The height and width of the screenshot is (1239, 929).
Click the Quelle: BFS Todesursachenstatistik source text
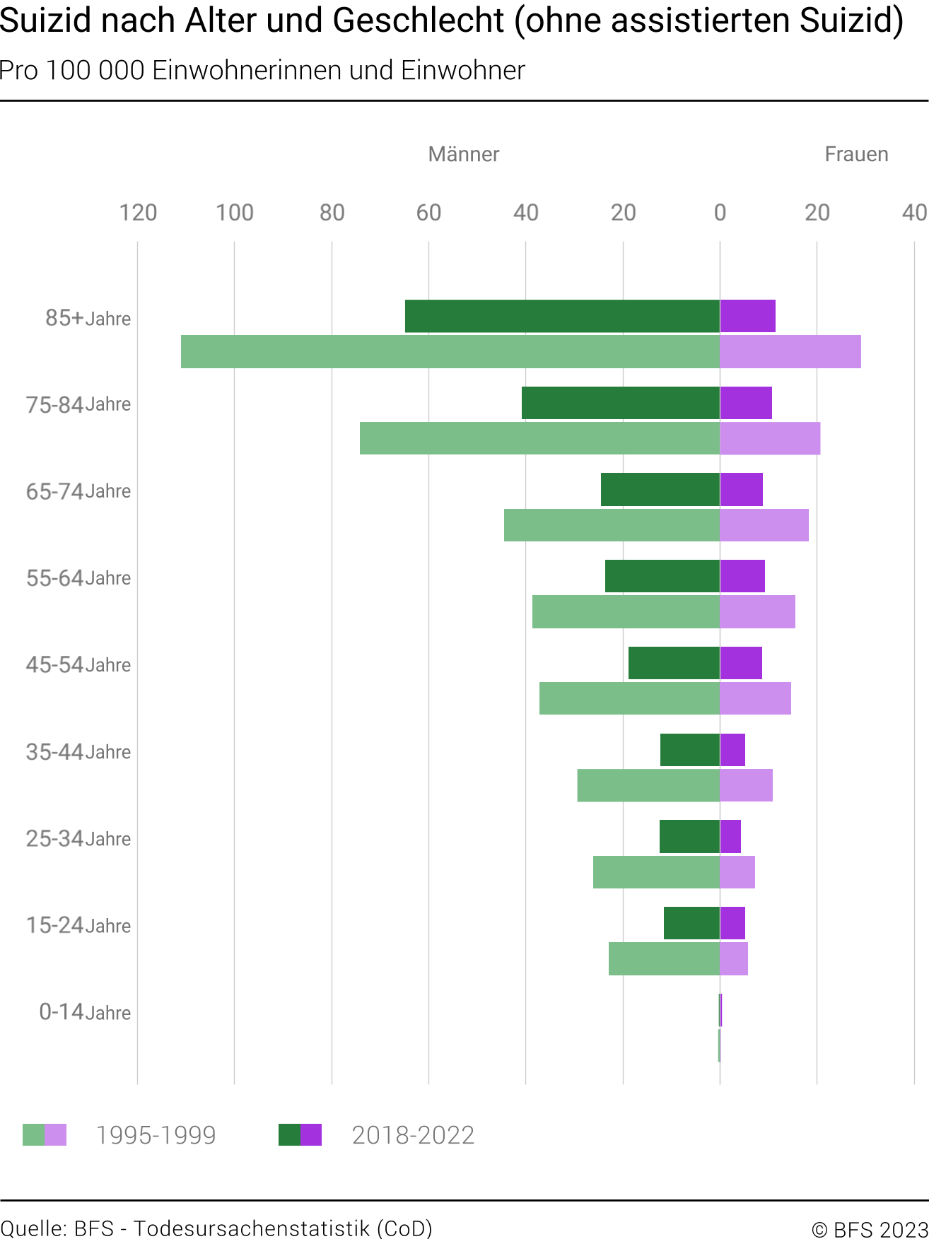point(216,1228)
